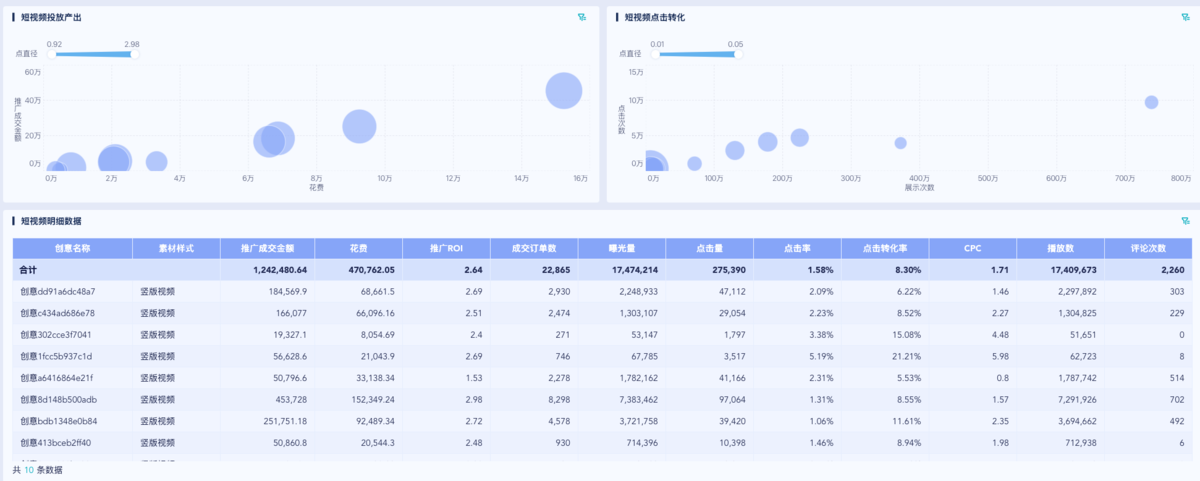Screen dimensions: 1200x481
Task: Click the 花费 column header
Action: 358,248
